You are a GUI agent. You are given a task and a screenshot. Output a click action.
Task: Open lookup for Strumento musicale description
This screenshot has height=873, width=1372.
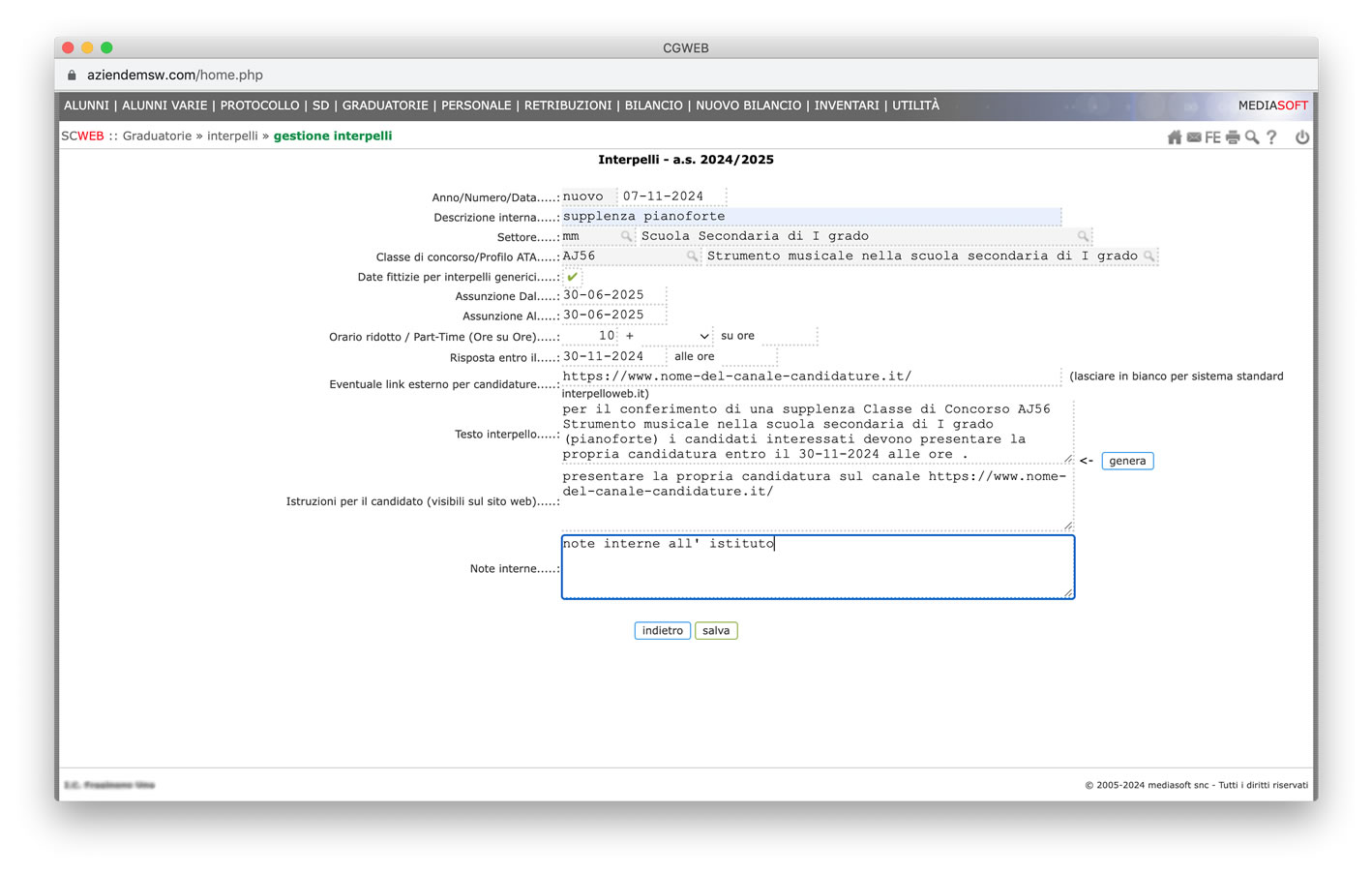[x=1148, y=256]
